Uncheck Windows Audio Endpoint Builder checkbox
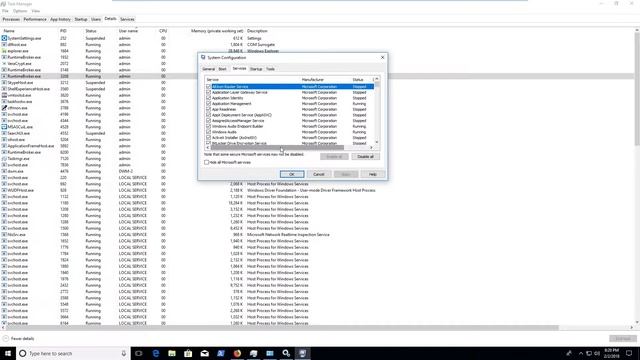This screenshot has height=360, width=640. 209,127
